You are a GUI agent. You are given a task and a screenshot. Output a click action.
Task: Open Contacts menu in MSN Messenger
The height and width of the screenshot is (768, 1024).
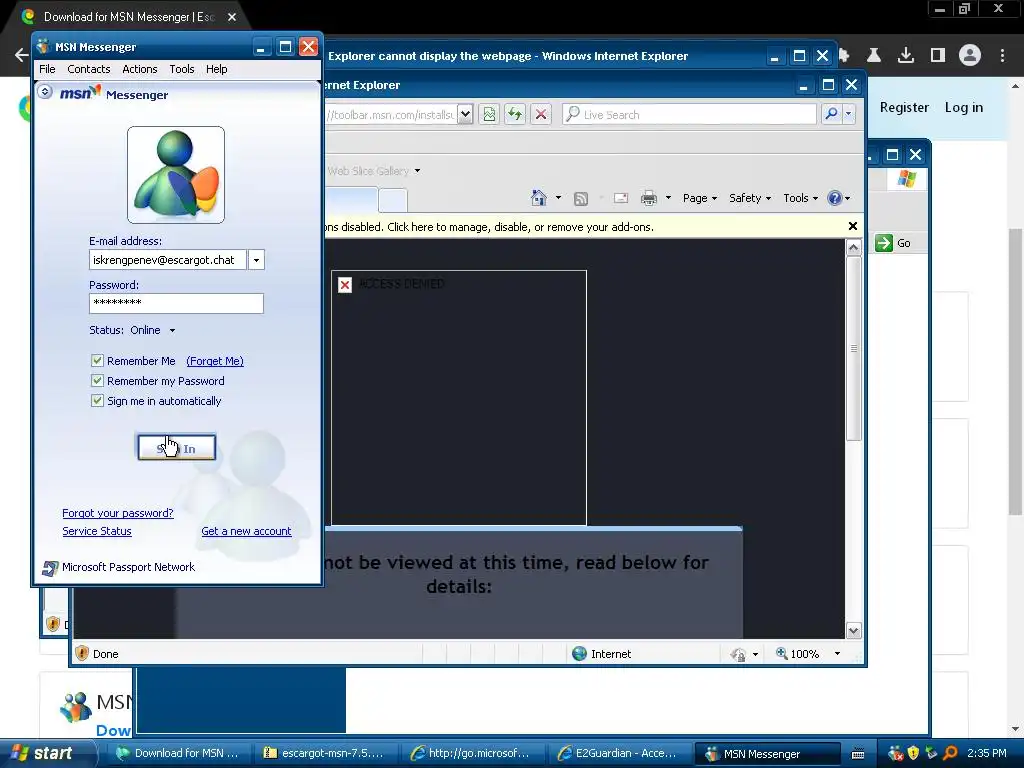(x=89, y=69)
